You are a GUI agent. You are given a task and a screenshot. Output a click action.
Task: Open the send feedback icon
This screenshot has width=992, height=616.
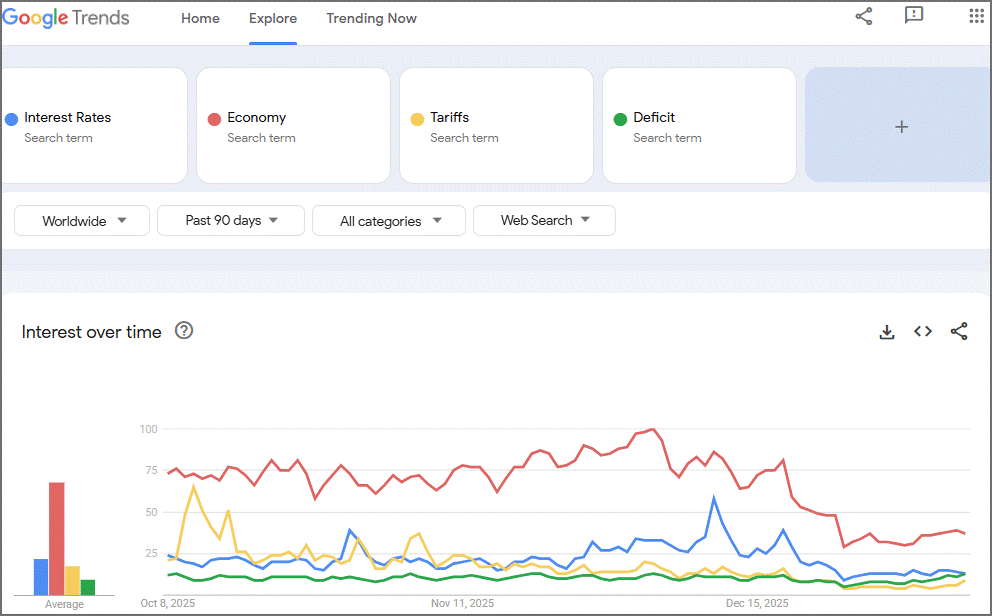(x=914, y=15)
